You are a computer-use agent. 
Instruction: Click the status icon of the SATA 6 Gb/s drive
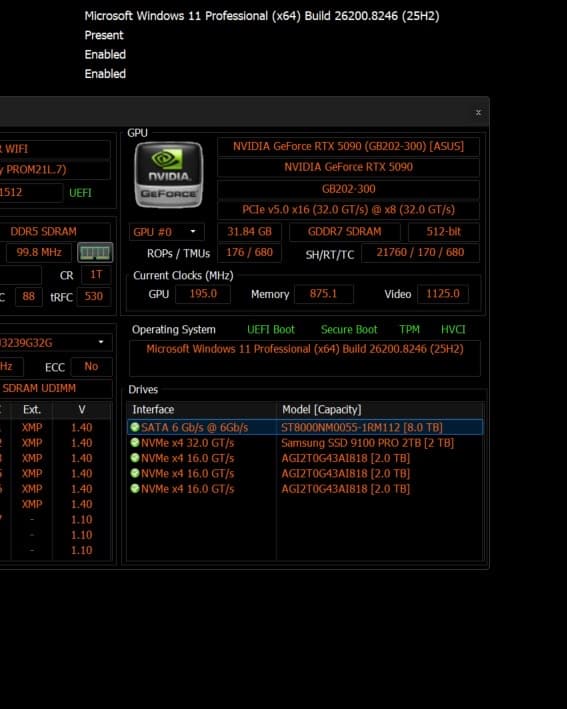click(x=135, y=427)
